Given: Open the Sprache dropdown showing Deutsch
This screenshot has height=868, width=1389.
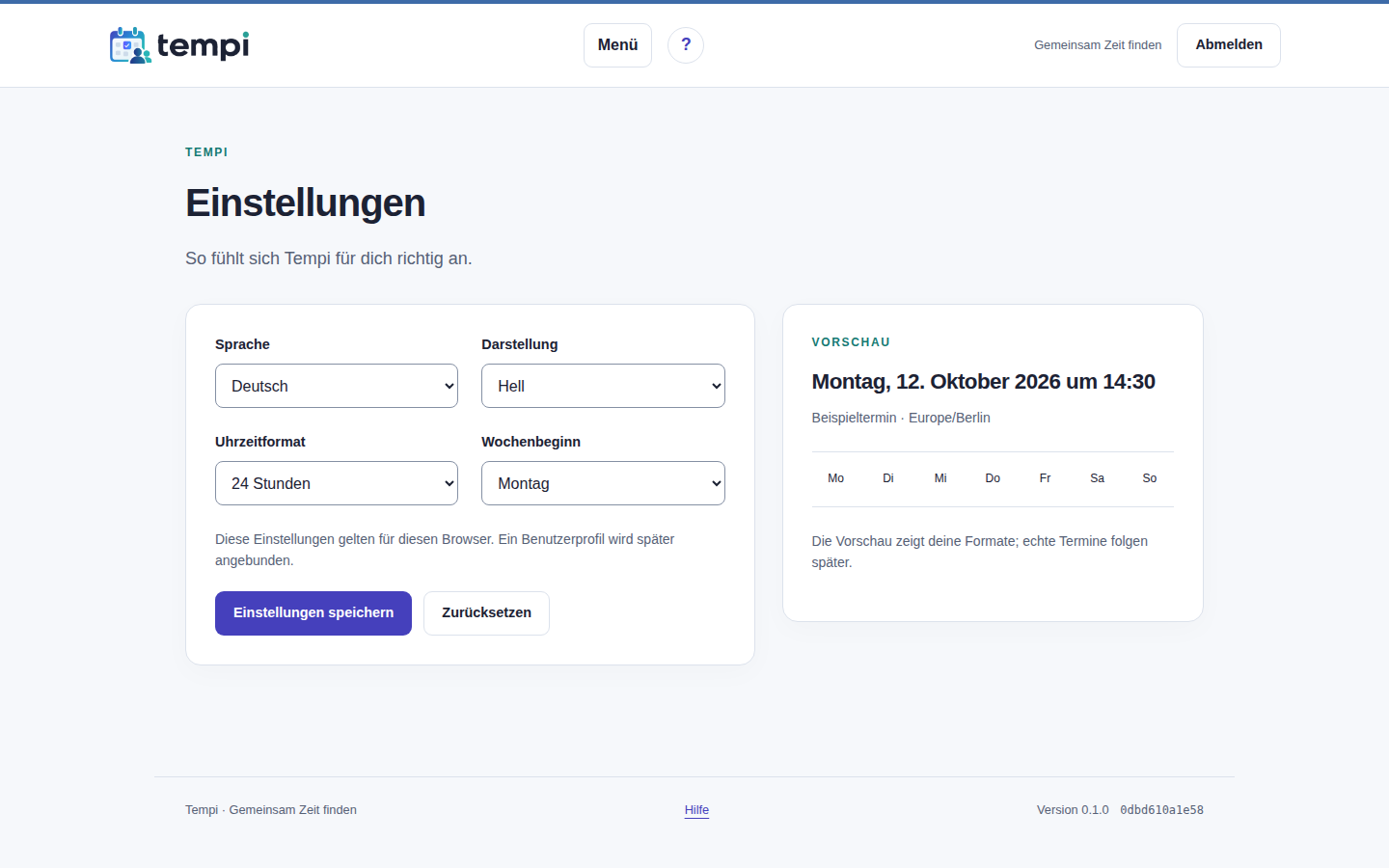Looking at the screenshot, I should (x=337, y=386).
